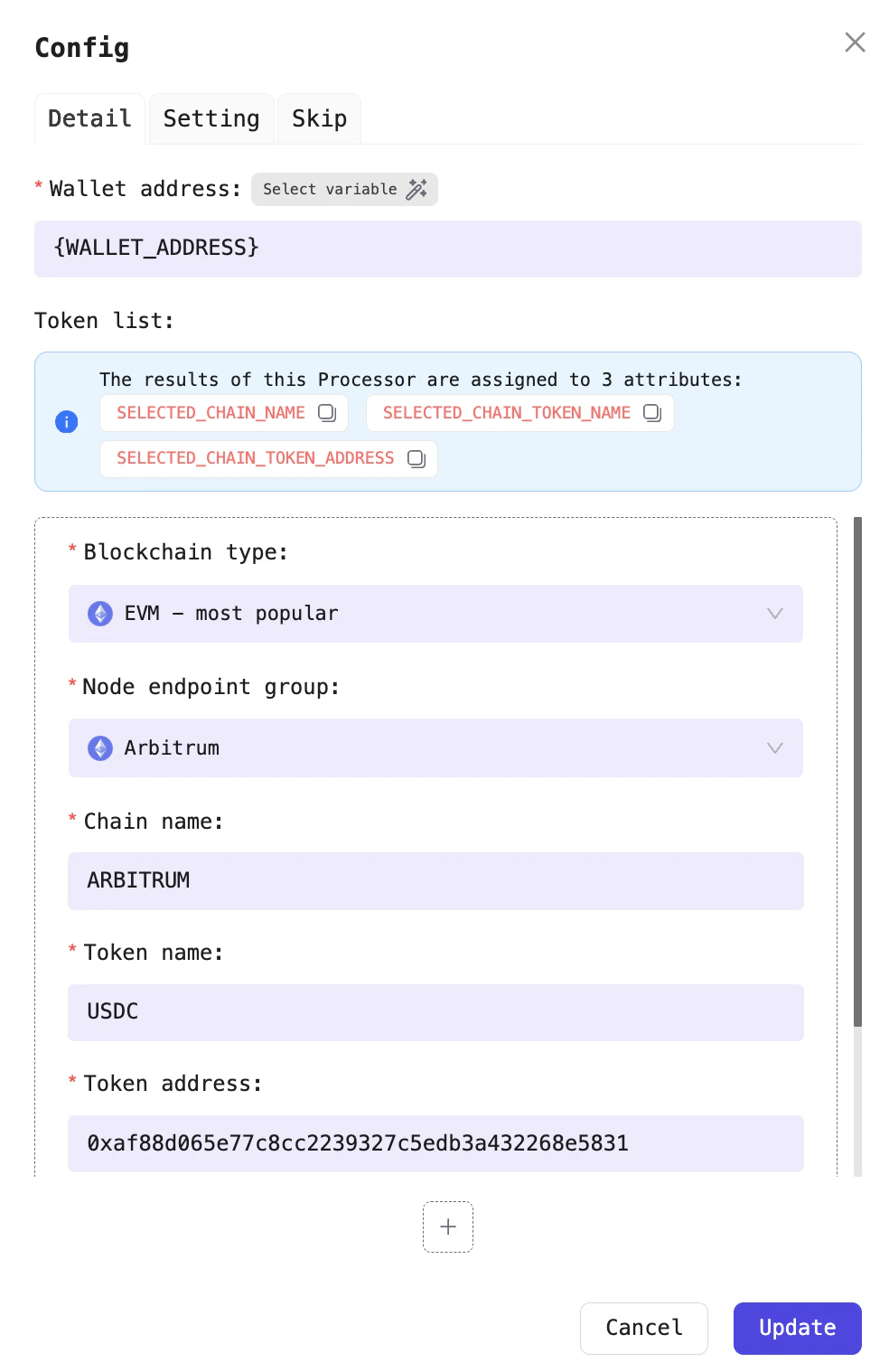Click the info icon in the Token list panel
889x1372 pixels.
(x=66, y=421)
